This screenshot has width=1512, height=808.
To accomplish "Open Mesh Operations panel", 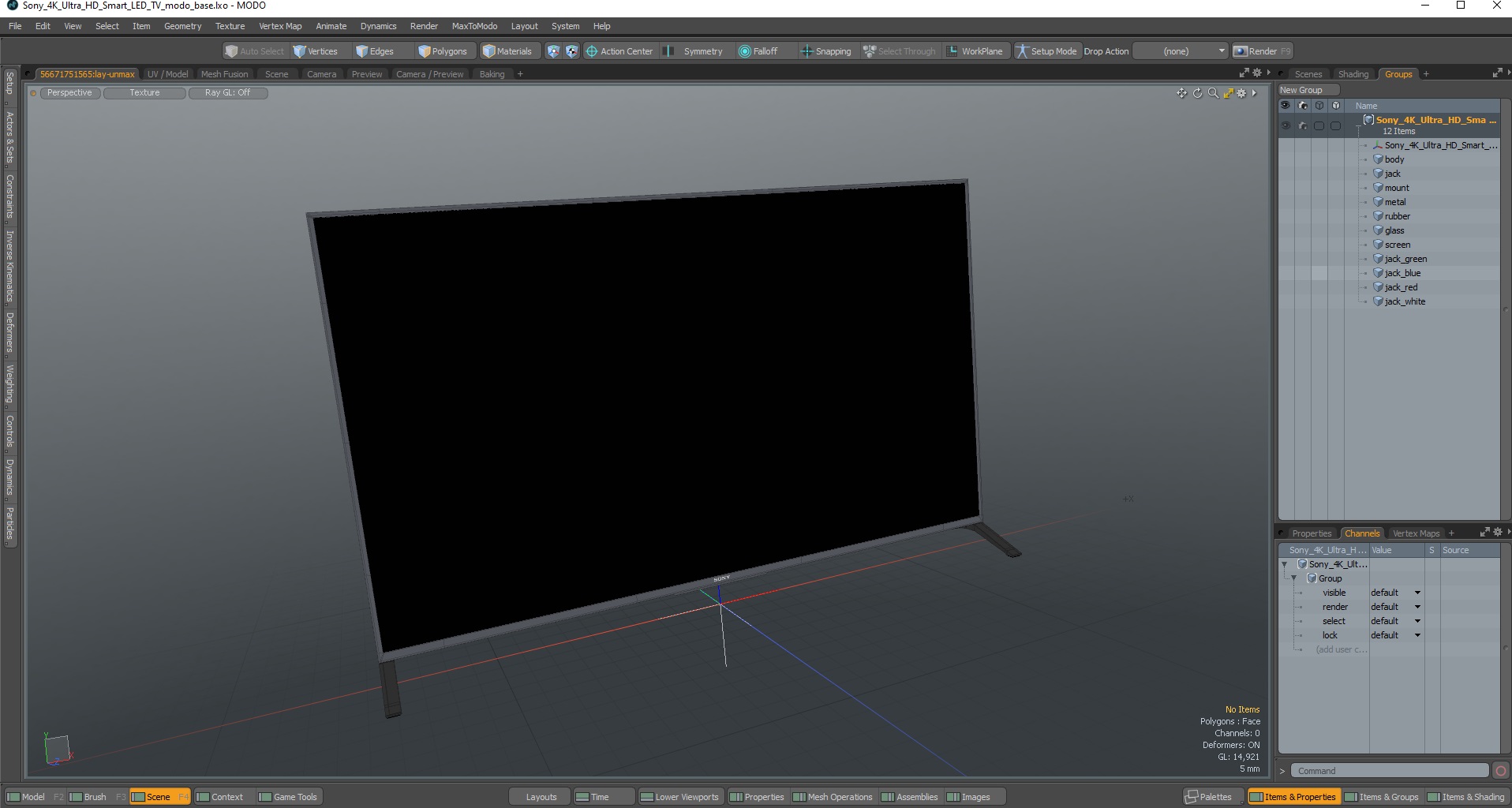I will tap(833, 797).
